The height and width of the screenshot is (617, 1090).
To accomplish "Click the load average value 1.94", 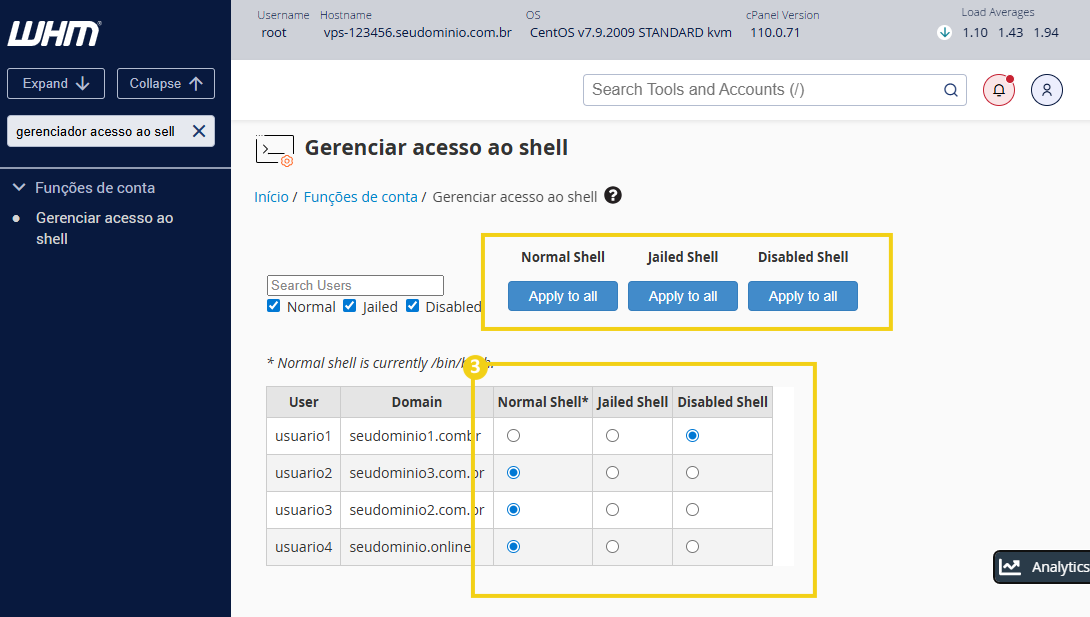I will pos(1046,33).
